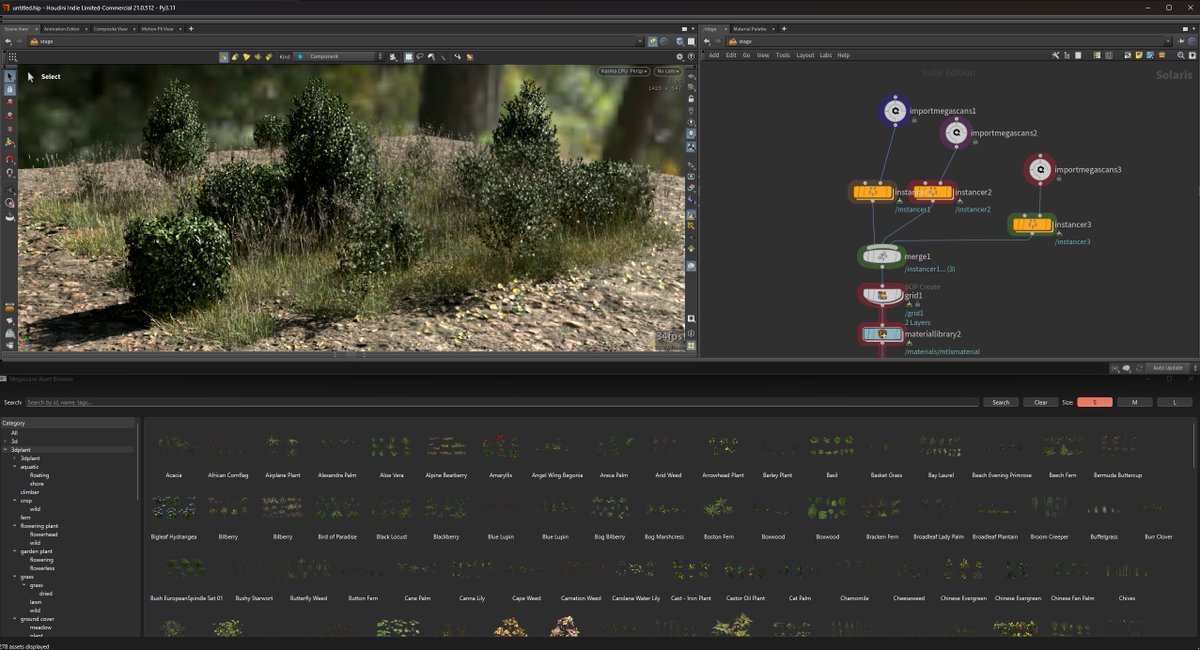Click the lock selection icon below Select tool
Screen dimensions: 1200x650
click(10, 89)
